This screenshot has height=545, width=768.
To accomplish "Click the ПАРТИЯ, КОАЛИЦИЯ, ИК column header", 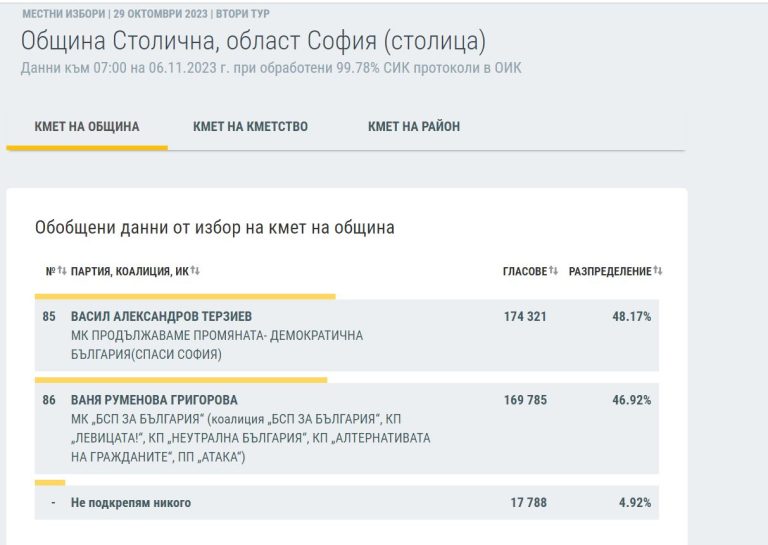I will point(130,271).
